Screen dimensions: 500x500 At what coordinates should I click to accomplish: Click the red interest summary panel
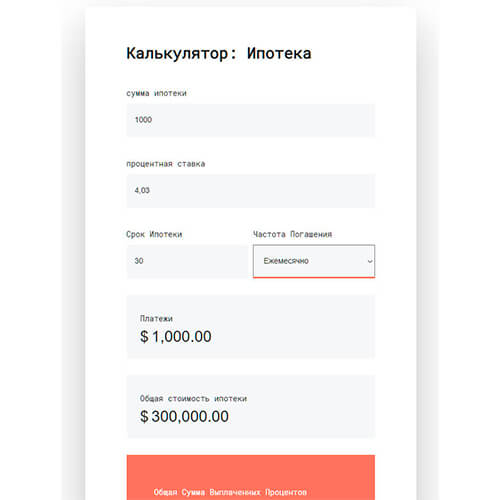pos(251,477)
